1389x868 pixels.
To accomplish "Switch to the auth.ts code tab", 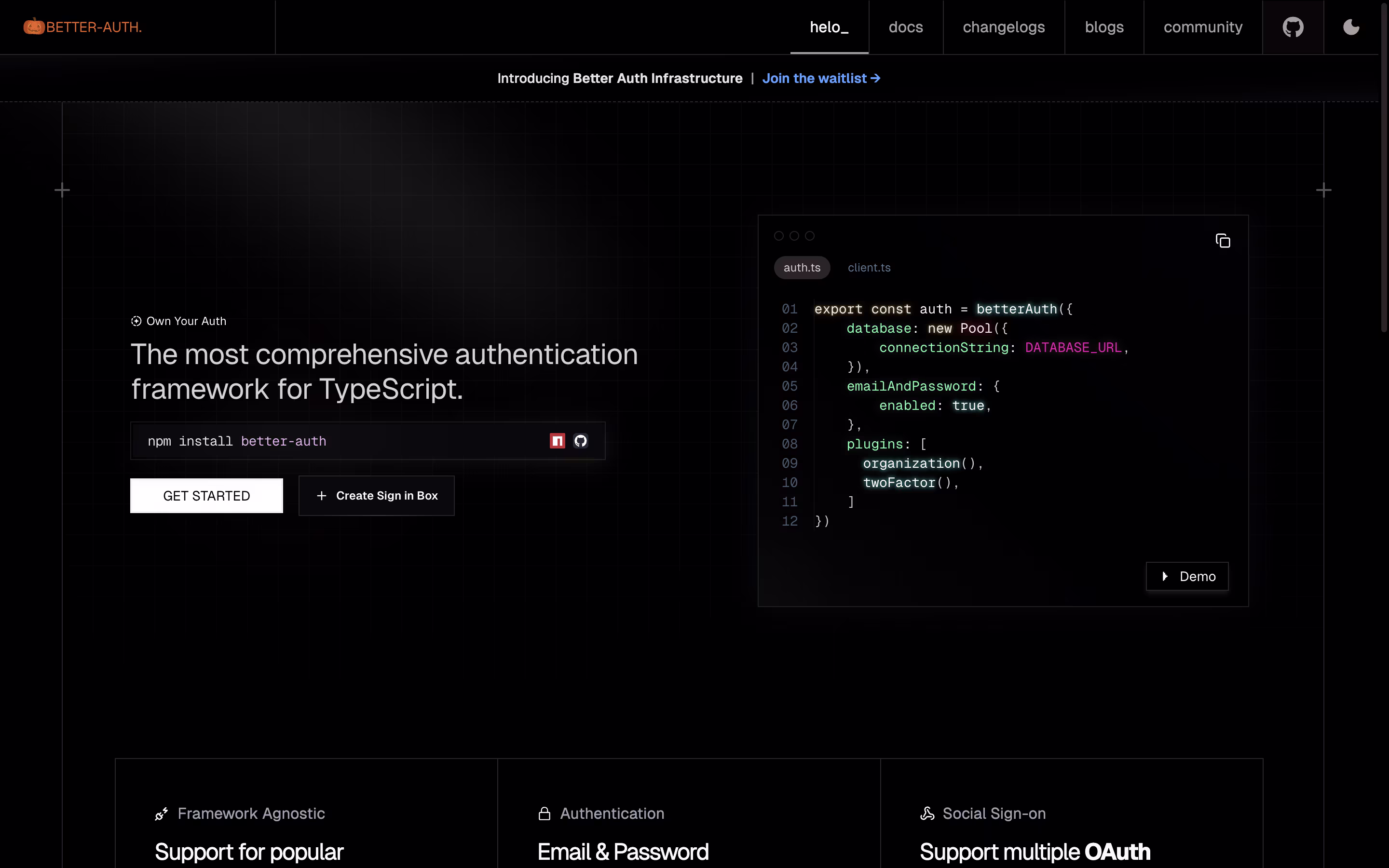I will tap(802, 268).
